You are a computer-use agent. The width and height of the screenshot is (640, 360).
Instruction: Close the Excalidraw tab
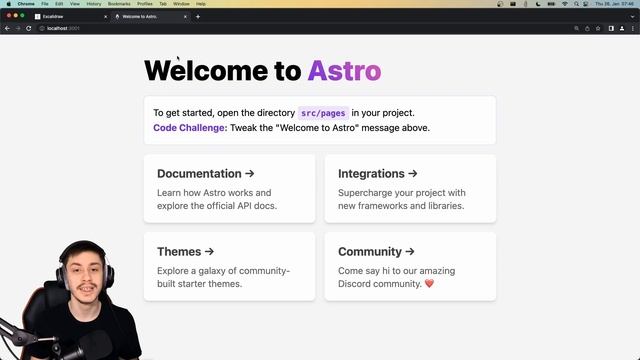[105, 17]
